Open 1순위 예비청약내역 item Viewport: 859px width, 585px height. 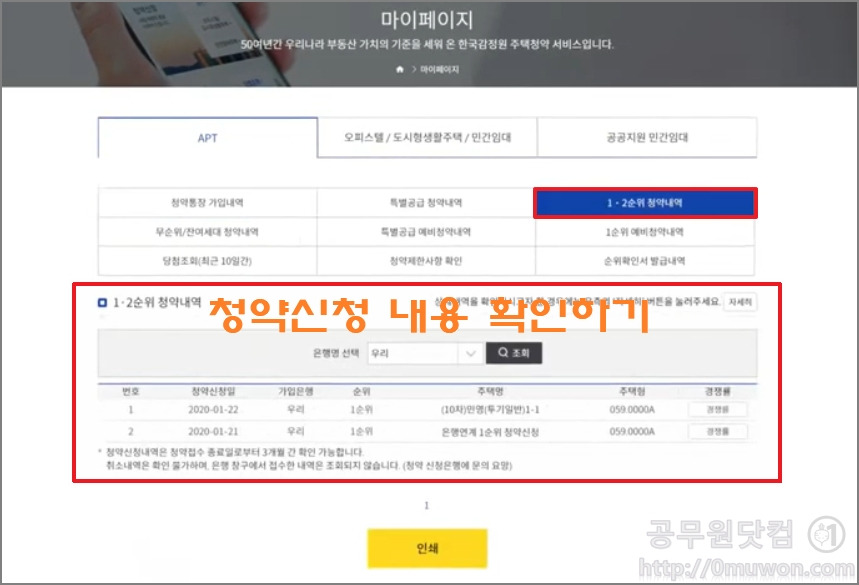coord(645,232)
